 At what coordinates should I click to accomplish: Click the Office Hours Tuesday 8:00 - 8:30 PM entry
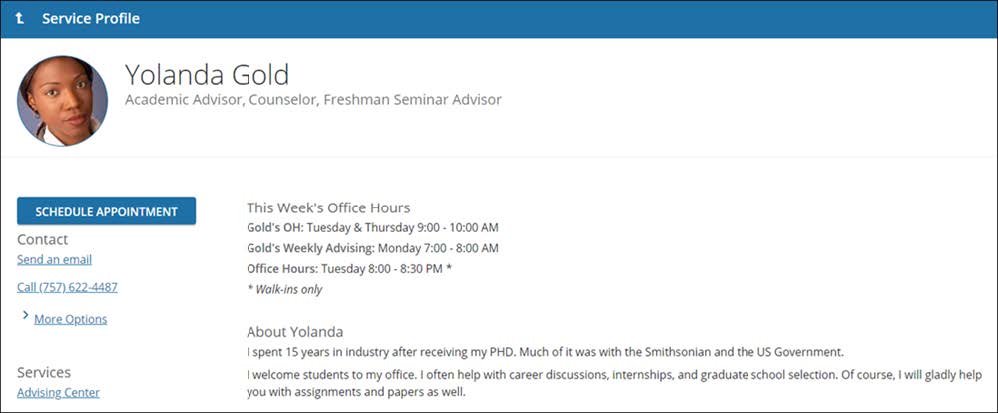349,268
